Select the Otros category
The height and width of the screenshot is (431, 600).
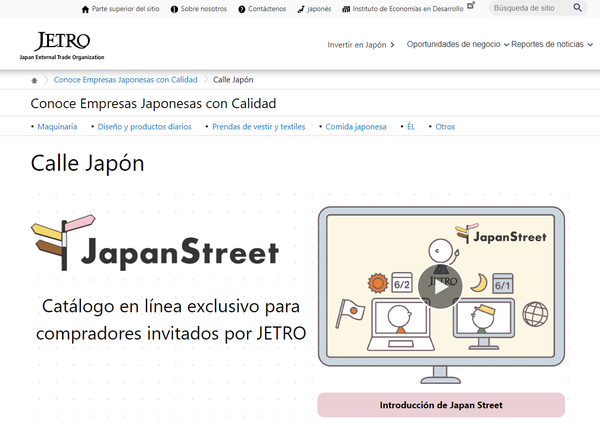[445, 127]
